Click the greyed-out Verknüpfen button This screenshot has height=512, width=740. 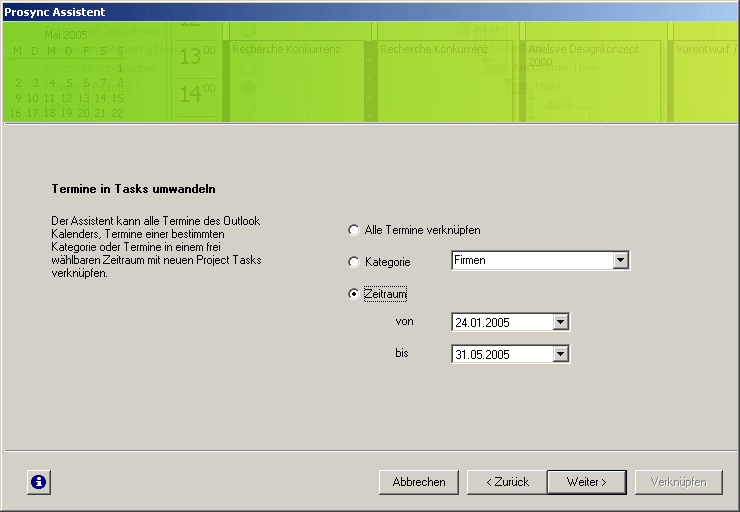point(678,482)
